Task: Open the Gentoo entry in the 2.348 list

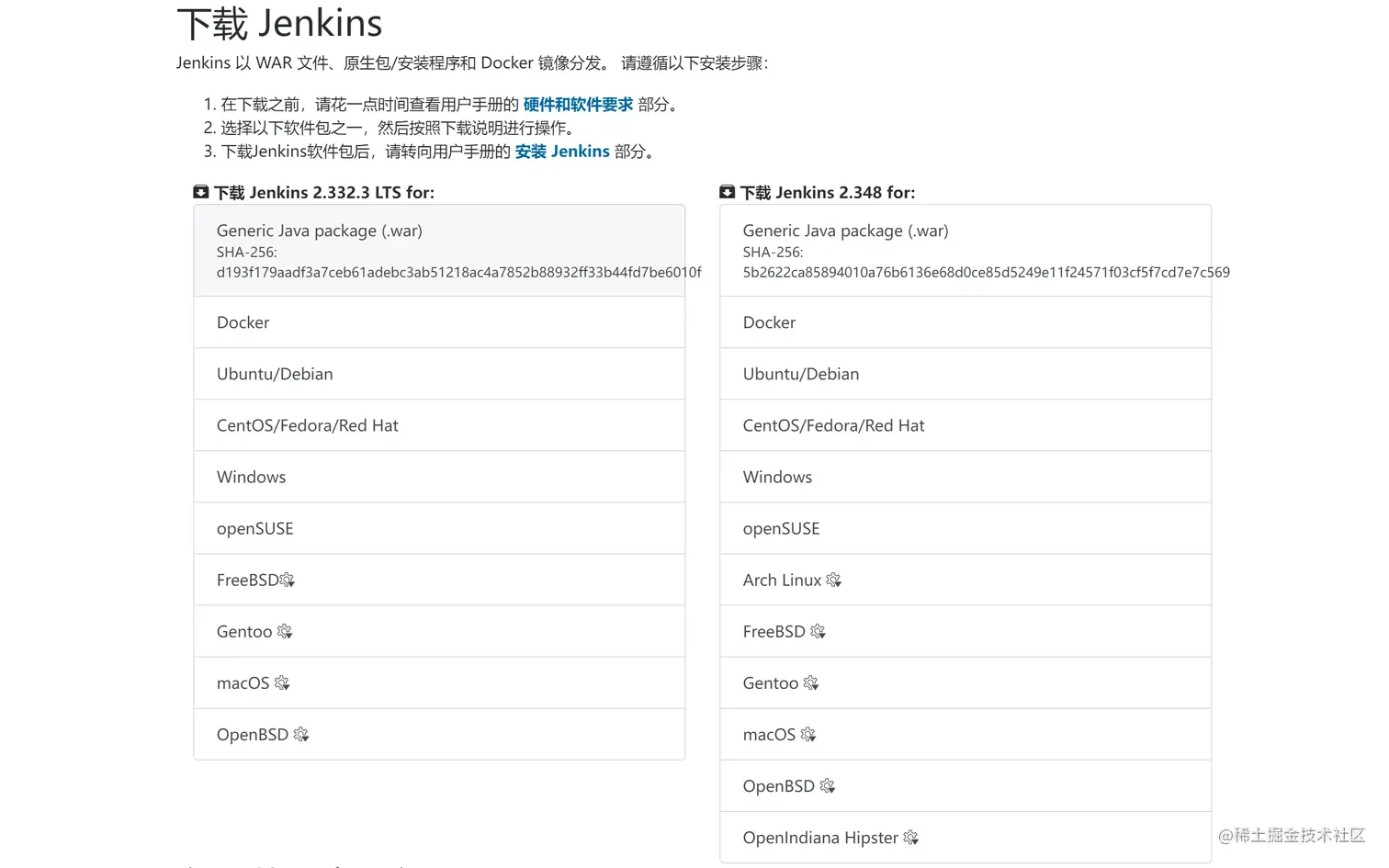Action: tap(966, 682)
